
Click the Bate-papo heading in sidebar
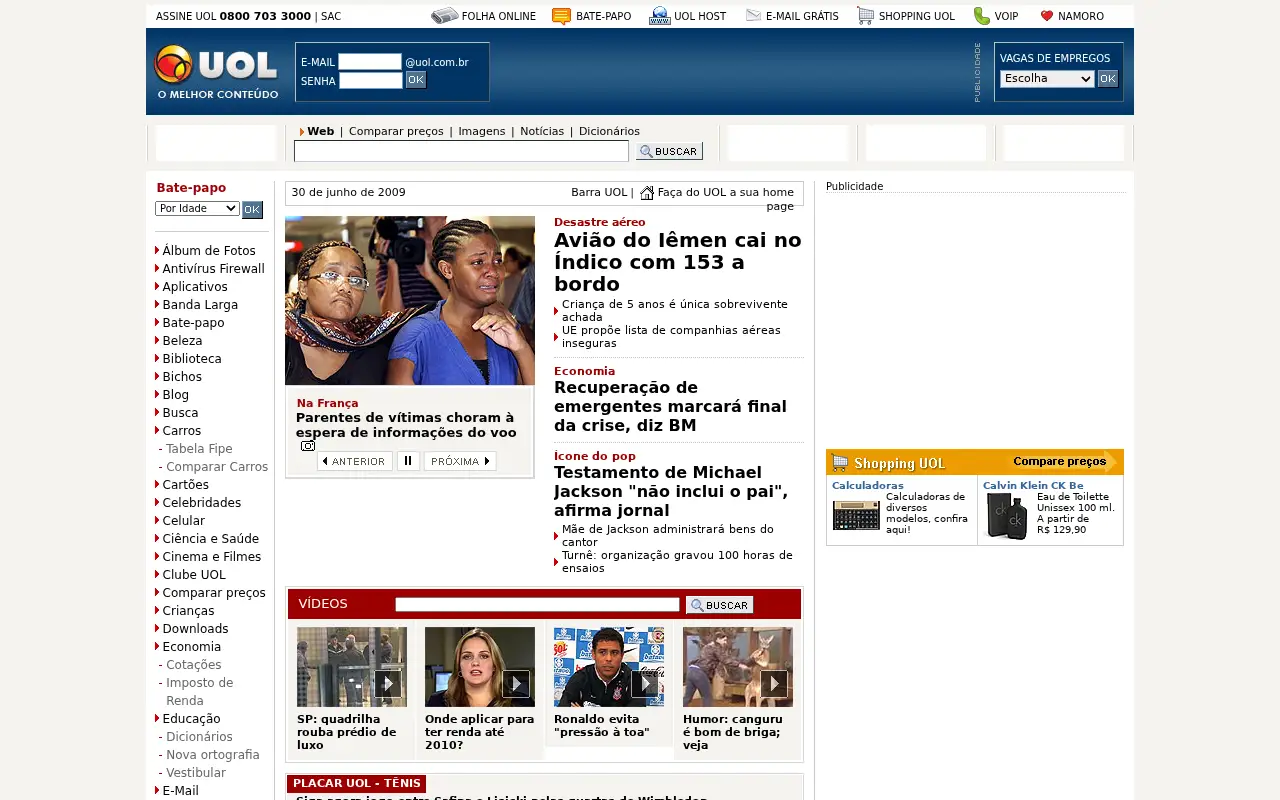(x=191, y=187)
